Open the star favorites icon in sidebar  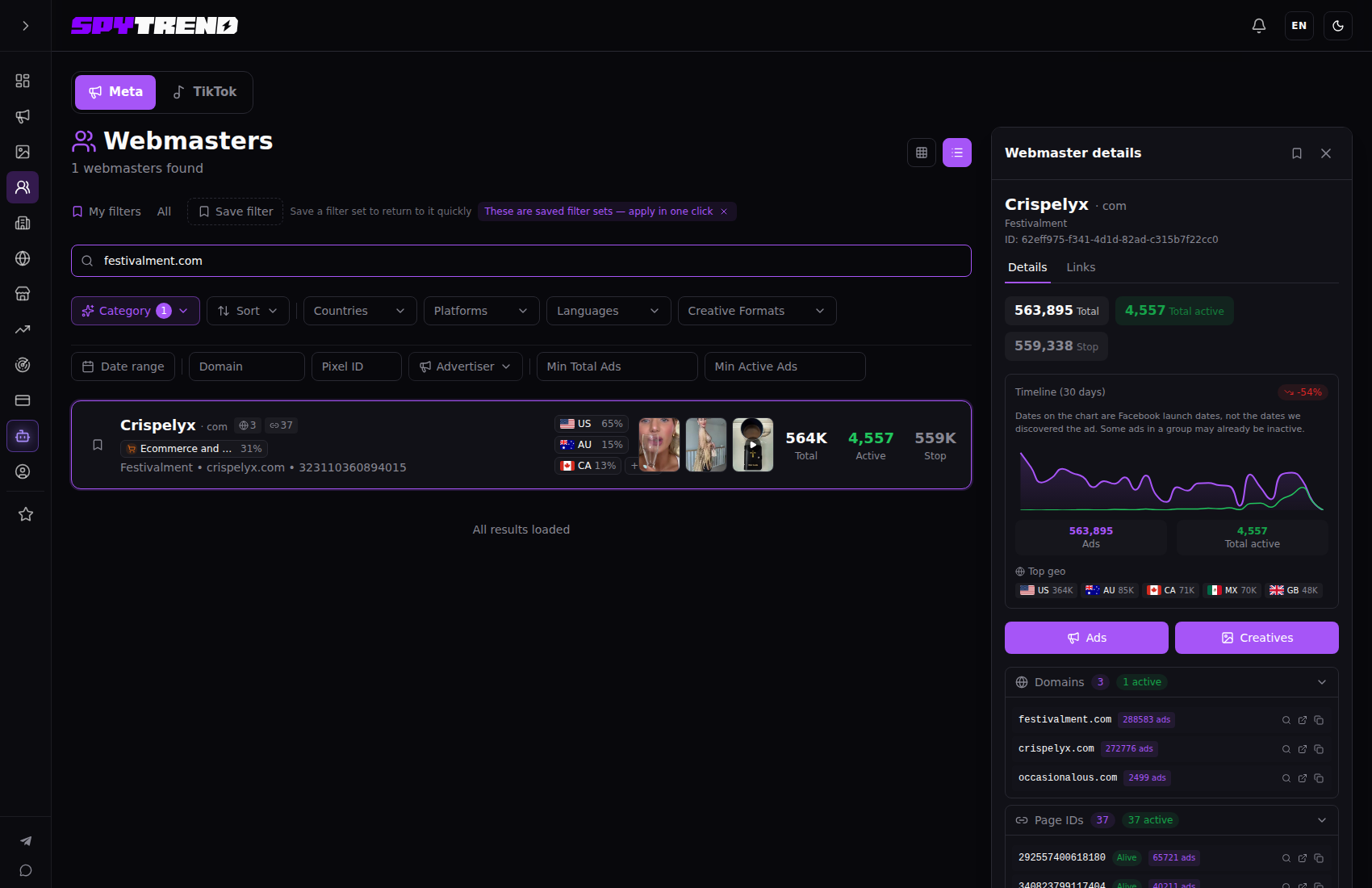coord(26,514)
